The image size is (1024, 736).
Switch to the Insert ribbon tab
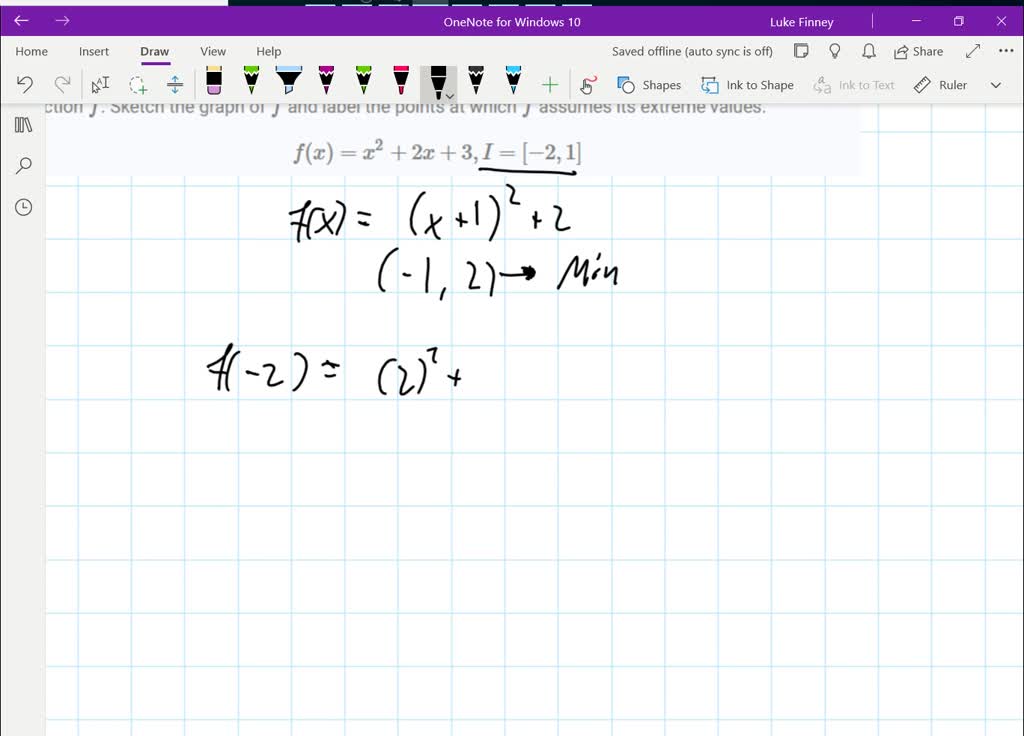(x=93, y=51)
